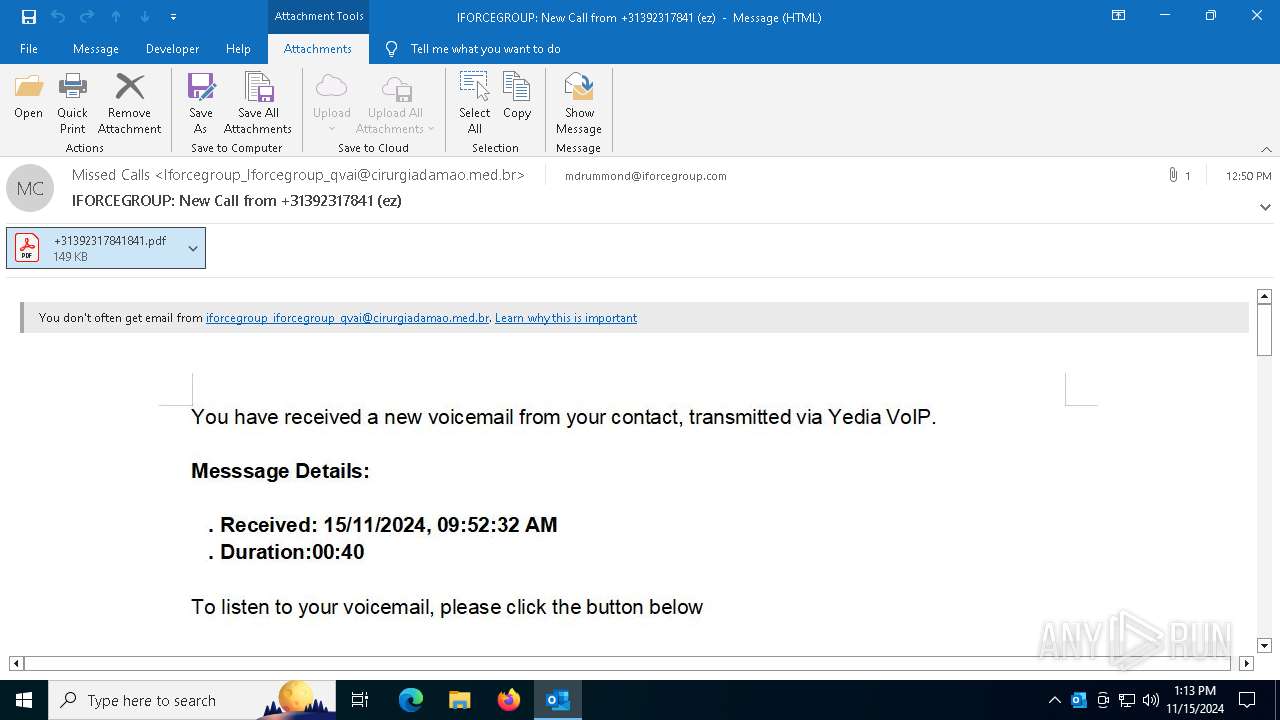Viewport: 1280px width, 720px height.
Task: Click Show Message in the ribbon
Action: (579, 104)
